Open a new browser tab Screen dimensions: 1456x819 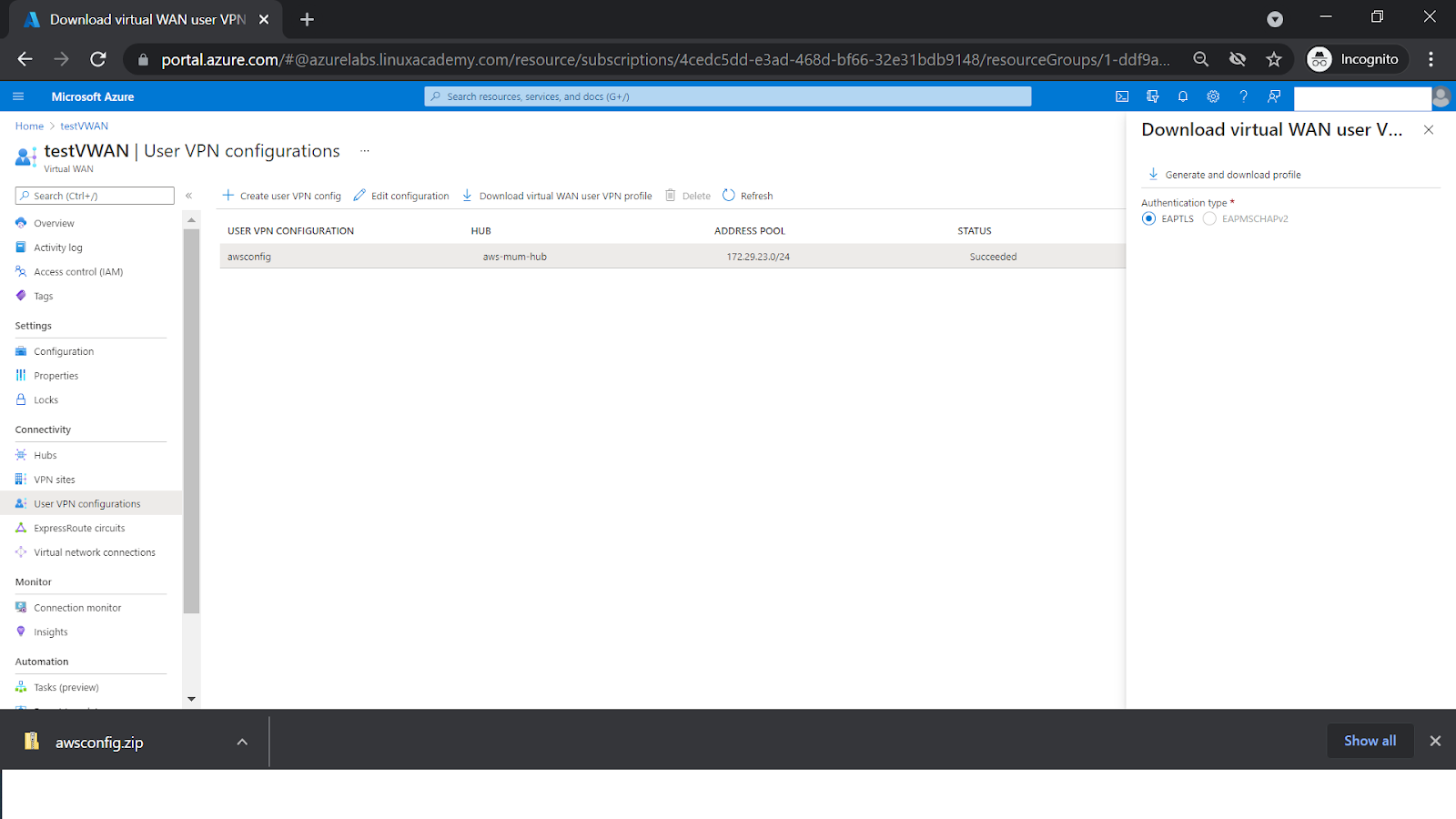307,19
